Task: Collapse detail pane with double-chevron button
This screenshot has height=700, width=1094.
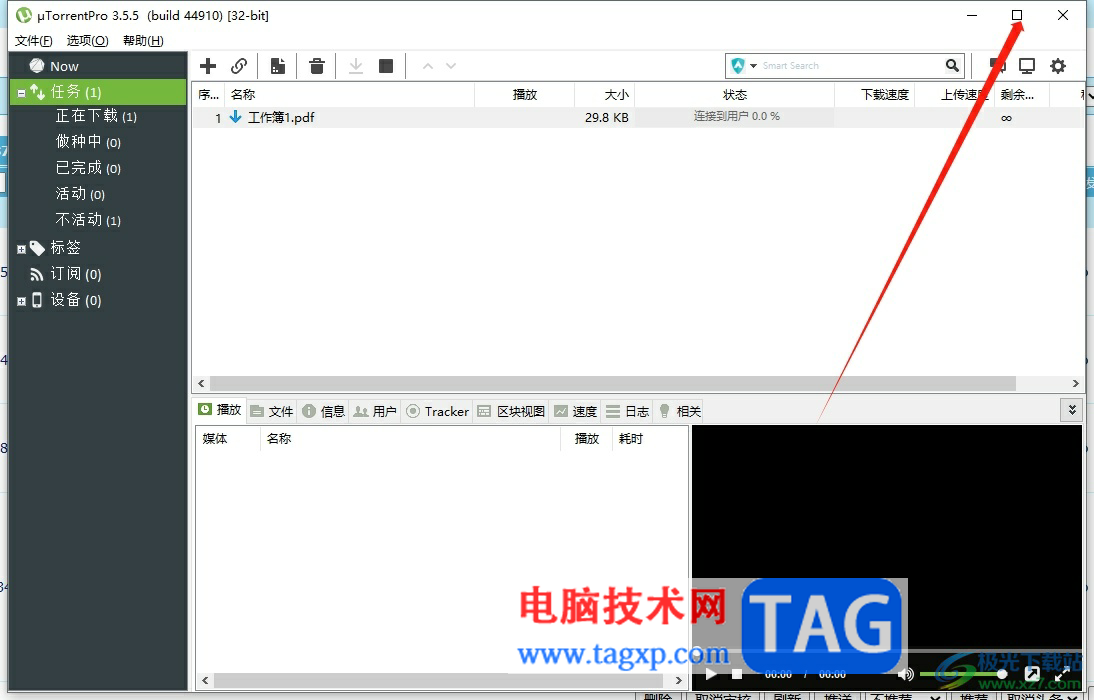Action: (x=1072, y=410)
